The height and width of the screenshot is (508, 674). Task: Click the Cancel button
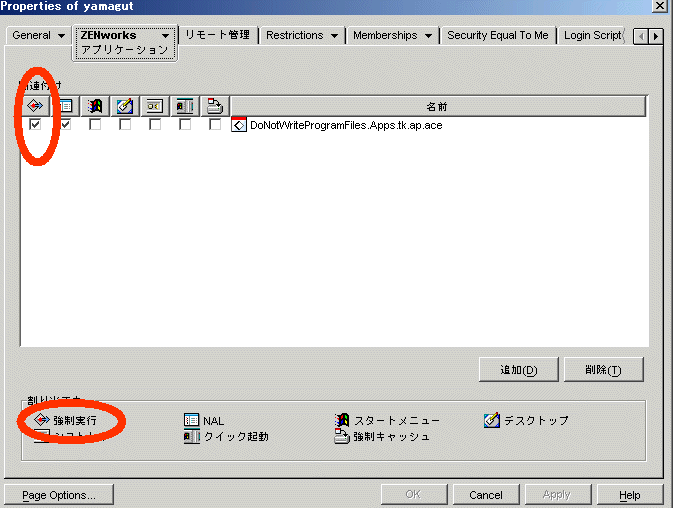click(x=486, y=495)
